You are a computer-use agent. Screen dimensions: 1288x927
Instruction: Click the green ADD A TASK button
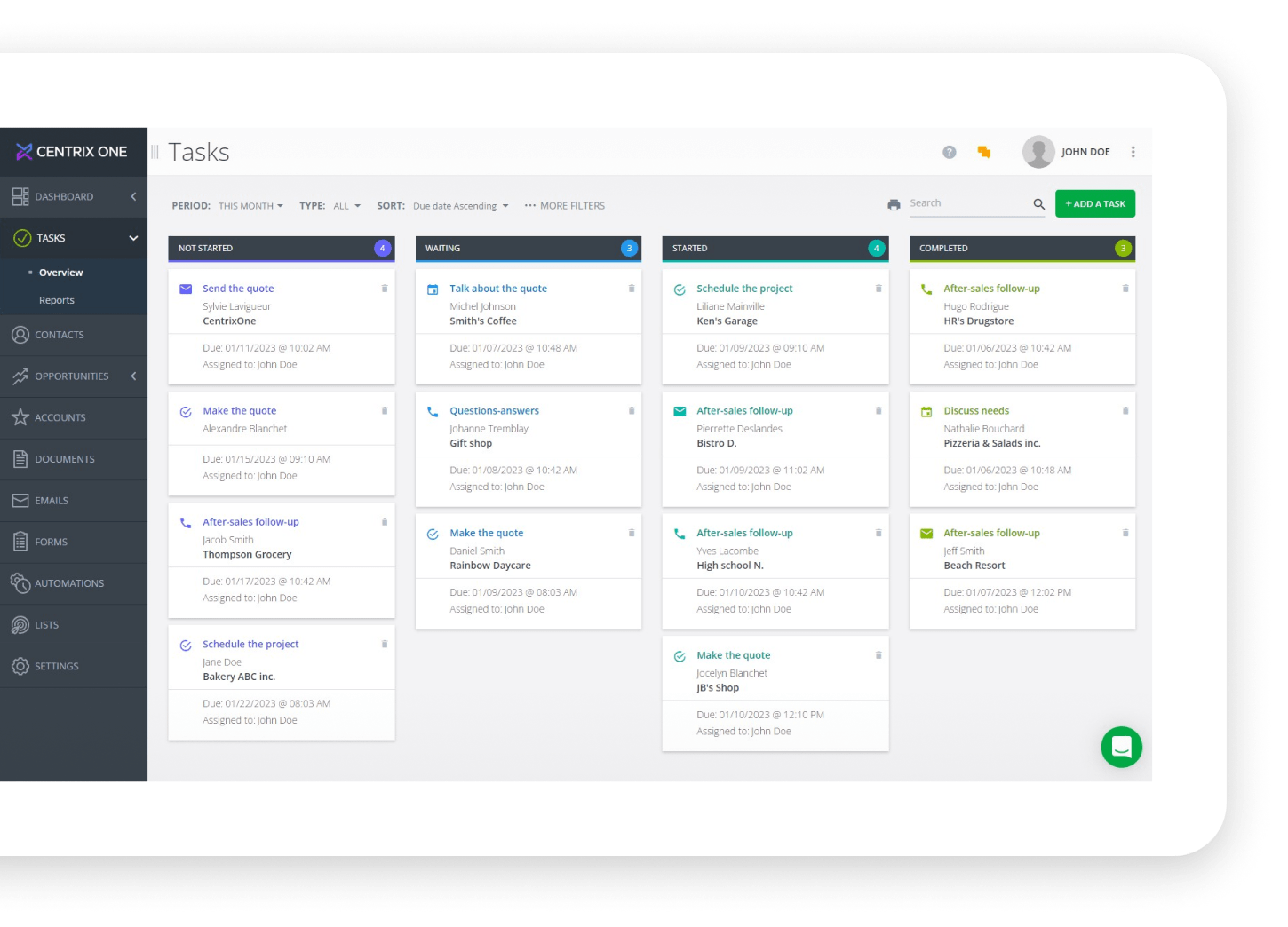point(1095,203)
